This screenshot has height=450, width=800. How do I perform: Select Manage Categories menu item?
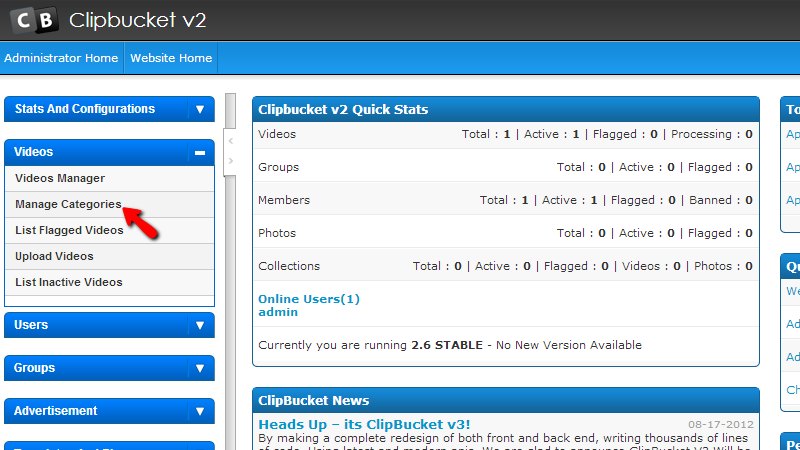point(109,205)
